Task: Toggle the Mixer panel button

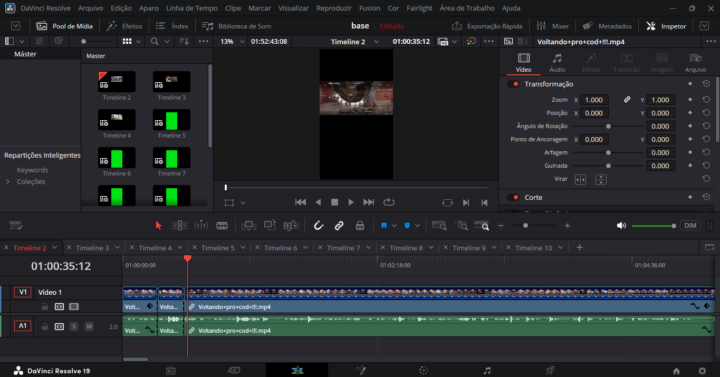Action: (552, 26)
